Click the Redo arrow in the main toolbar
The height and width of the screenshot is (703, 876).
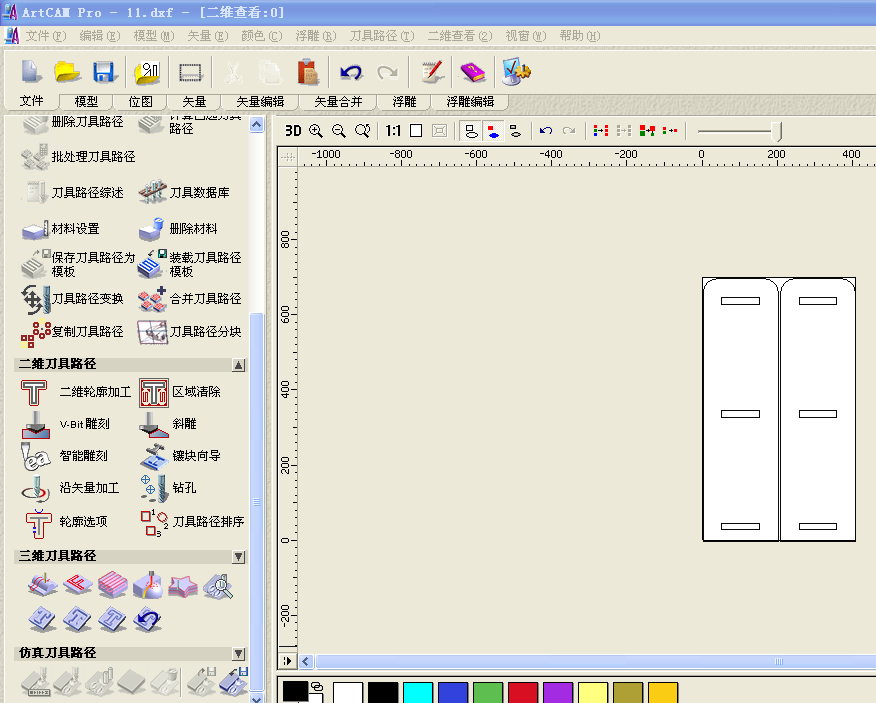[x=387, y=72]
